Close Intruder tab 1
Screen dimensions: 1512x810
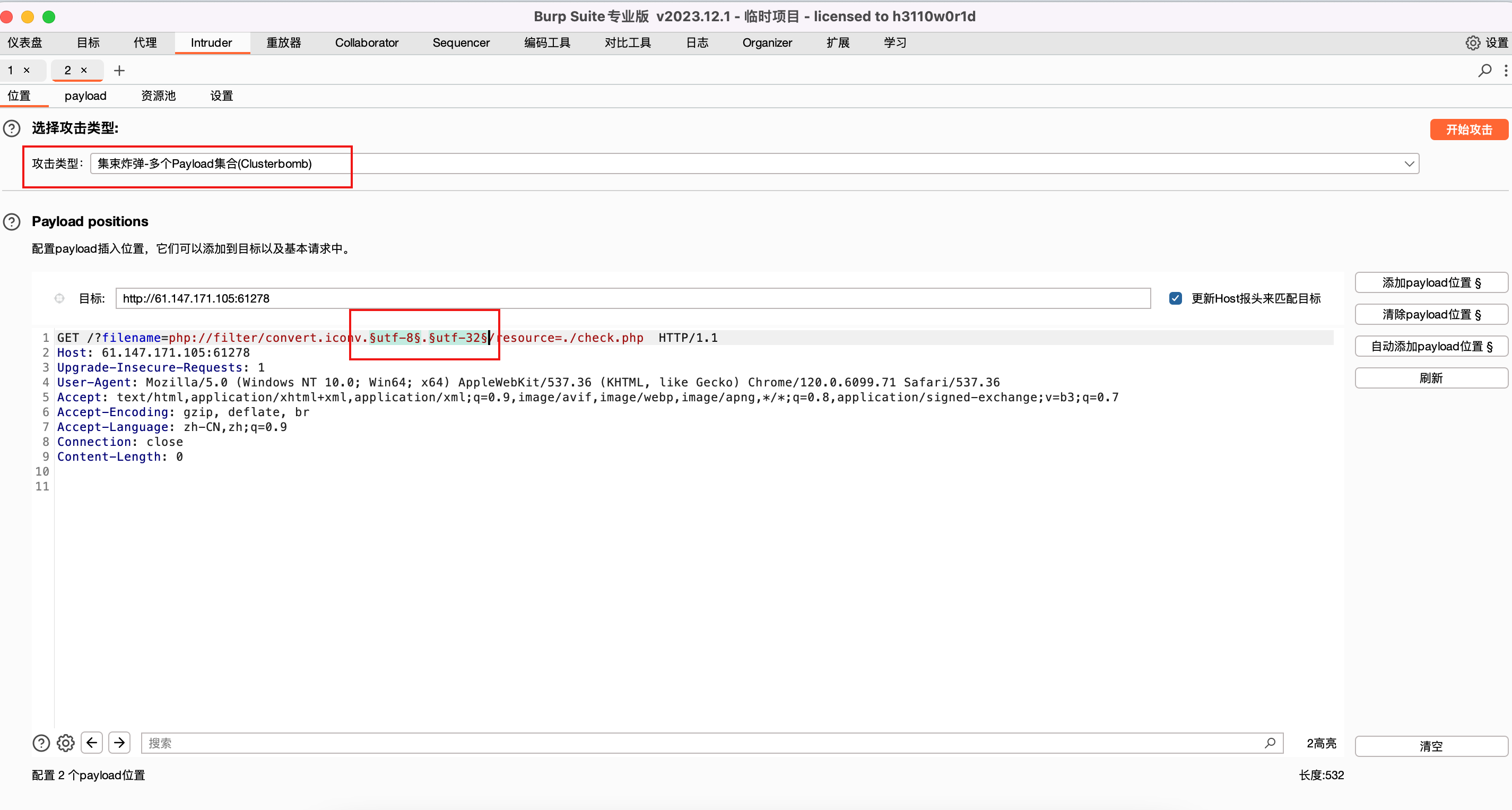coord(27,70)
